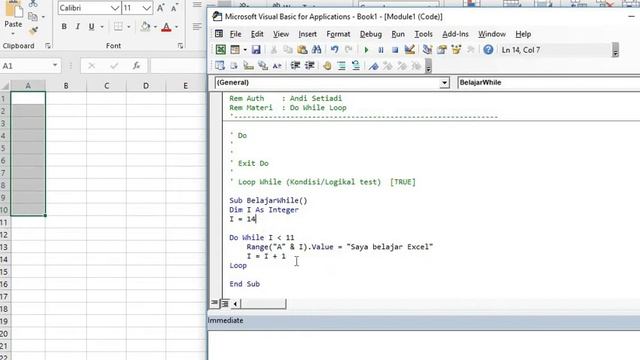Click Decrease Font Size in Excel ribbon
640x360 pixels.
[x=174, y=8]
